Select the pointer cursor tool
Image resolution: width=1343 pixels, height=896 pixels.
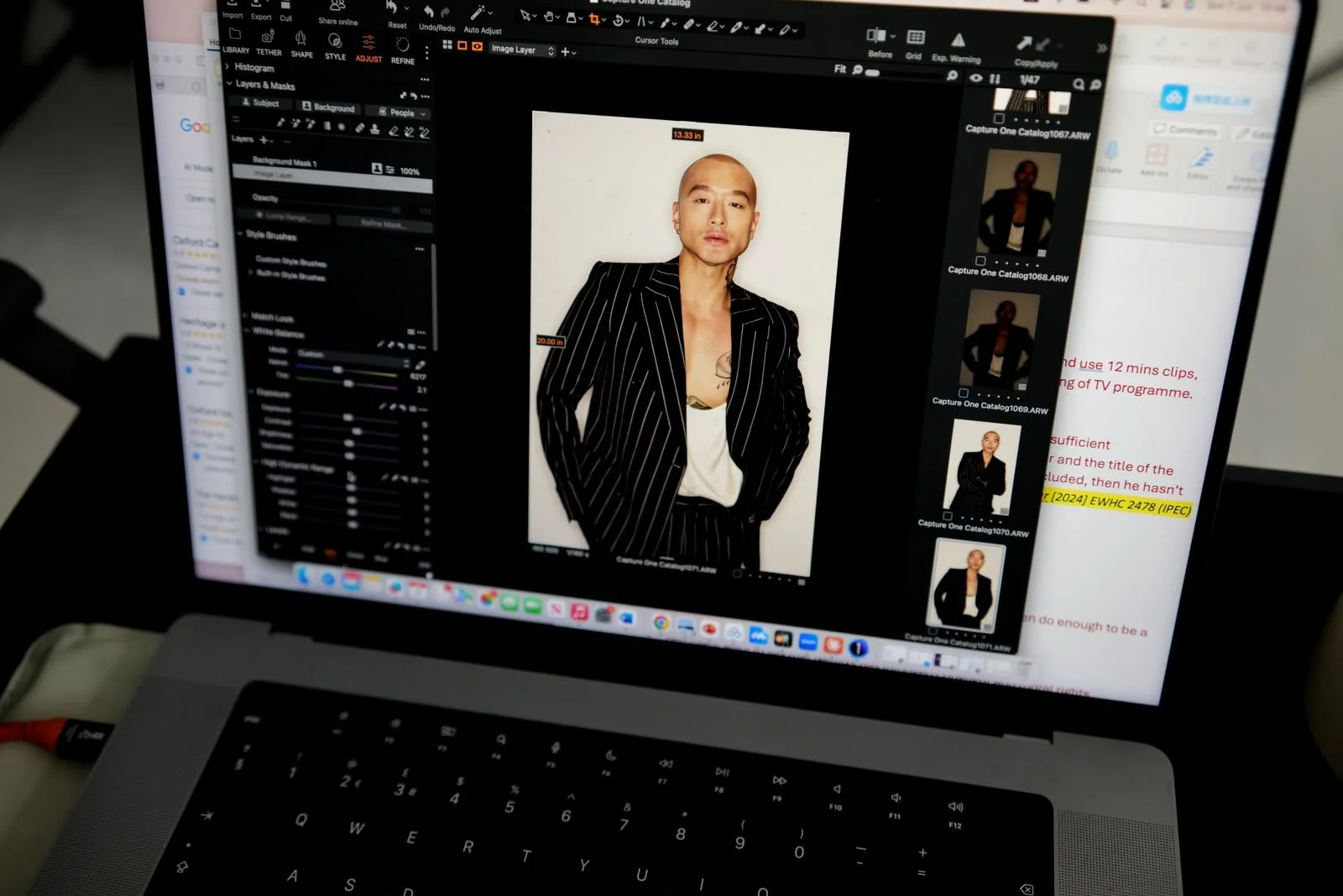click(x=526, y=15)
